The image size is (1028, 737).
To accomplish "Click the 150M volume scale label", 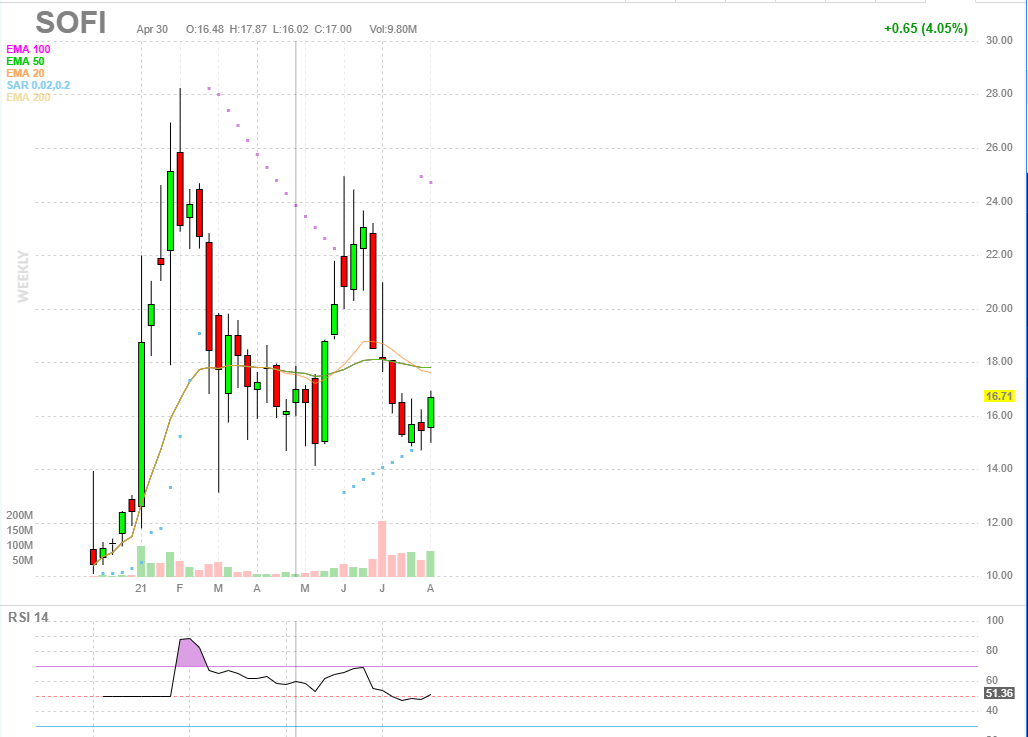I will pyautogui.click(x=20, y=530).
